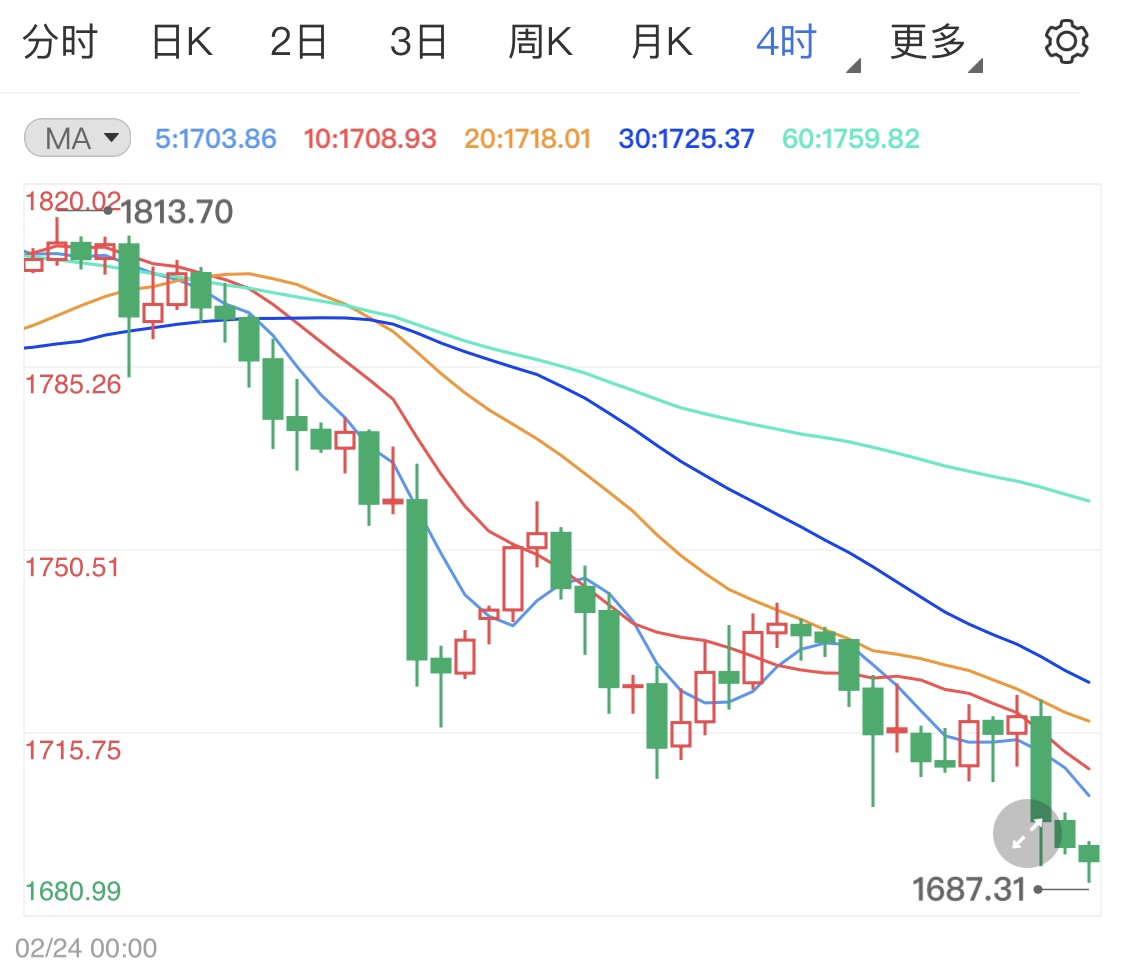
Task: Click the 1750.51 price axis label
Action: [x=72, y=567]
